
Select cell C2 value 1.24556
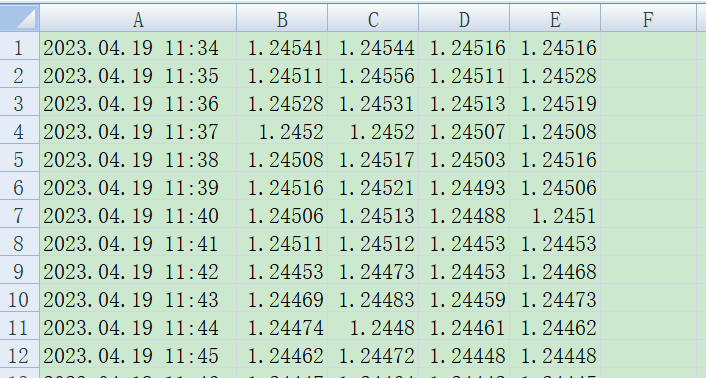373,74
